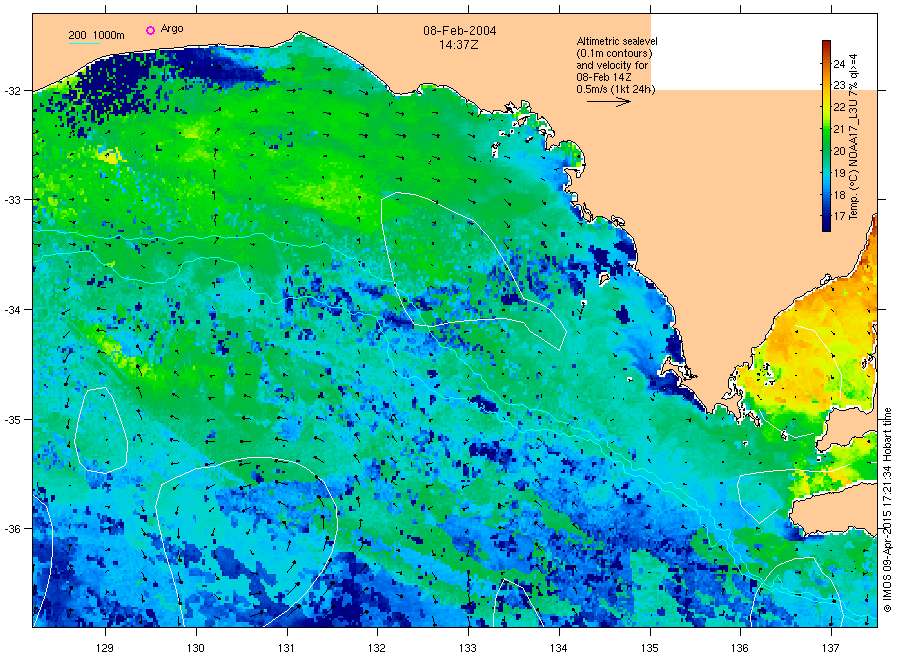This screenshot has width=900, height=660.
Task: Click the 14:37Z time label
Action: (x=457, y=44)
